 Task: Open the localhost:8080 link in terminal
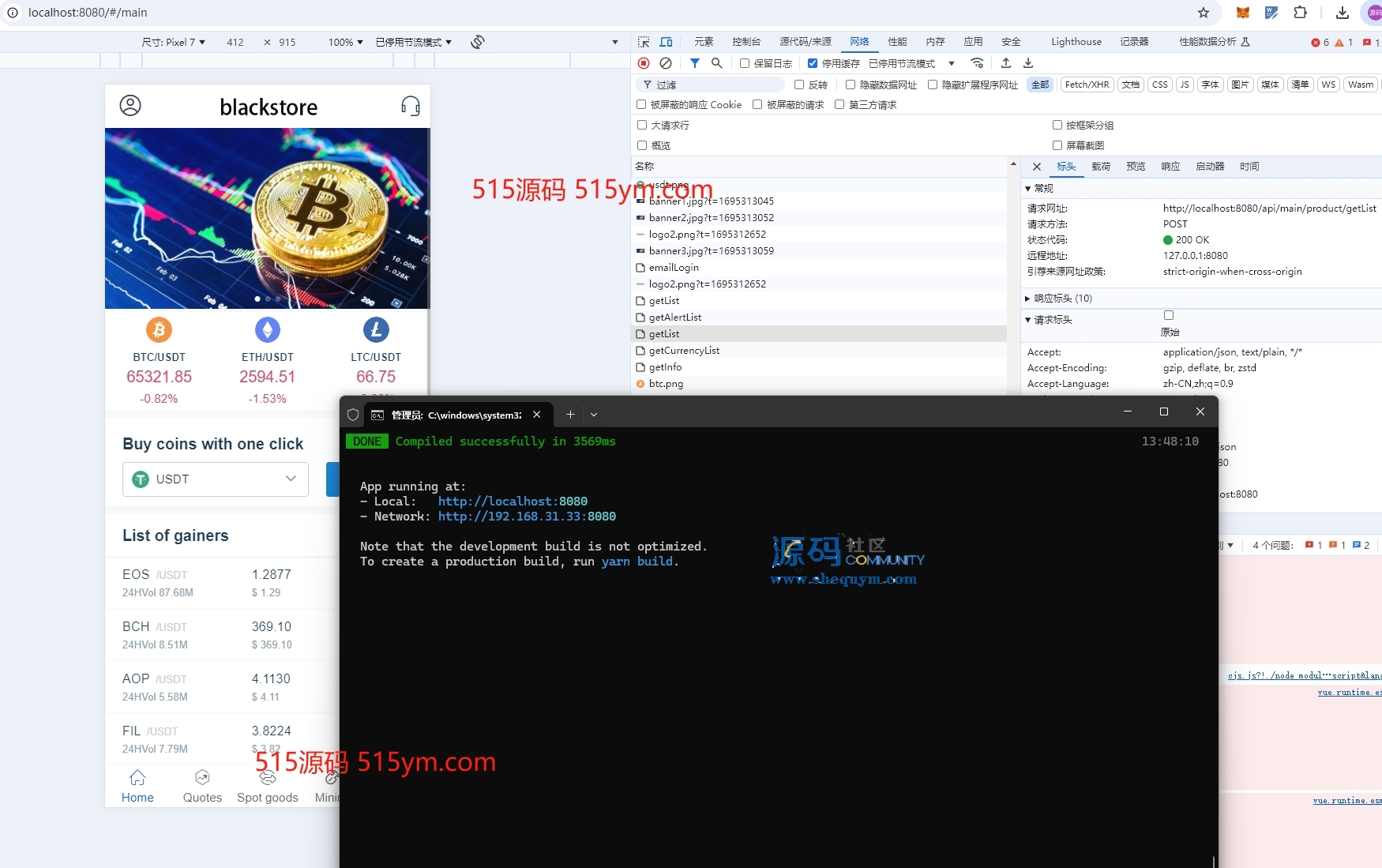[x=513, y=502]
